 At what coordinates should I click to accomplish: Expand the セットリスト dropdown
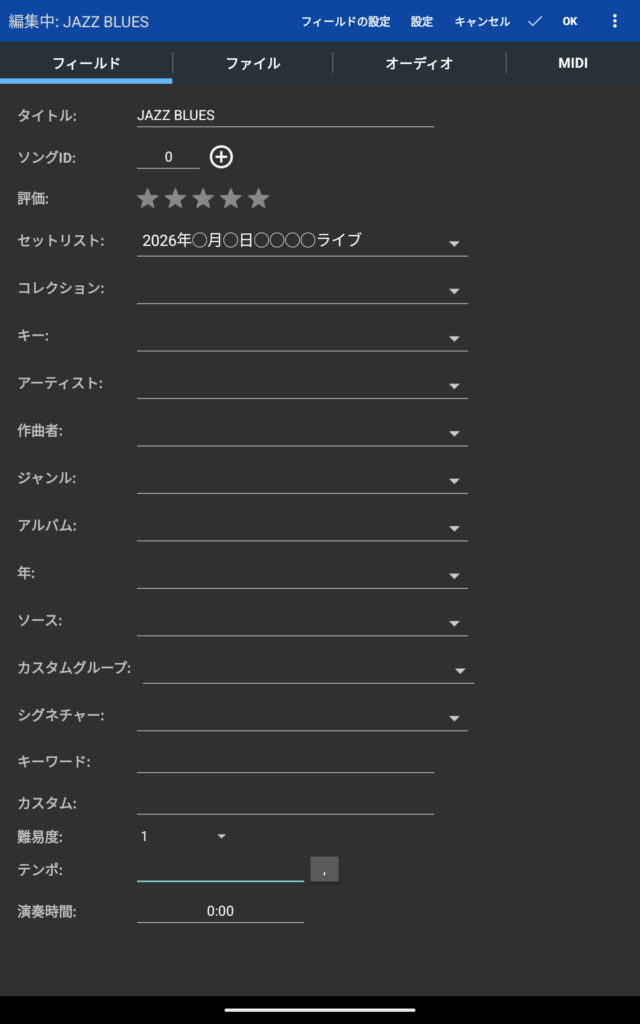454,243
